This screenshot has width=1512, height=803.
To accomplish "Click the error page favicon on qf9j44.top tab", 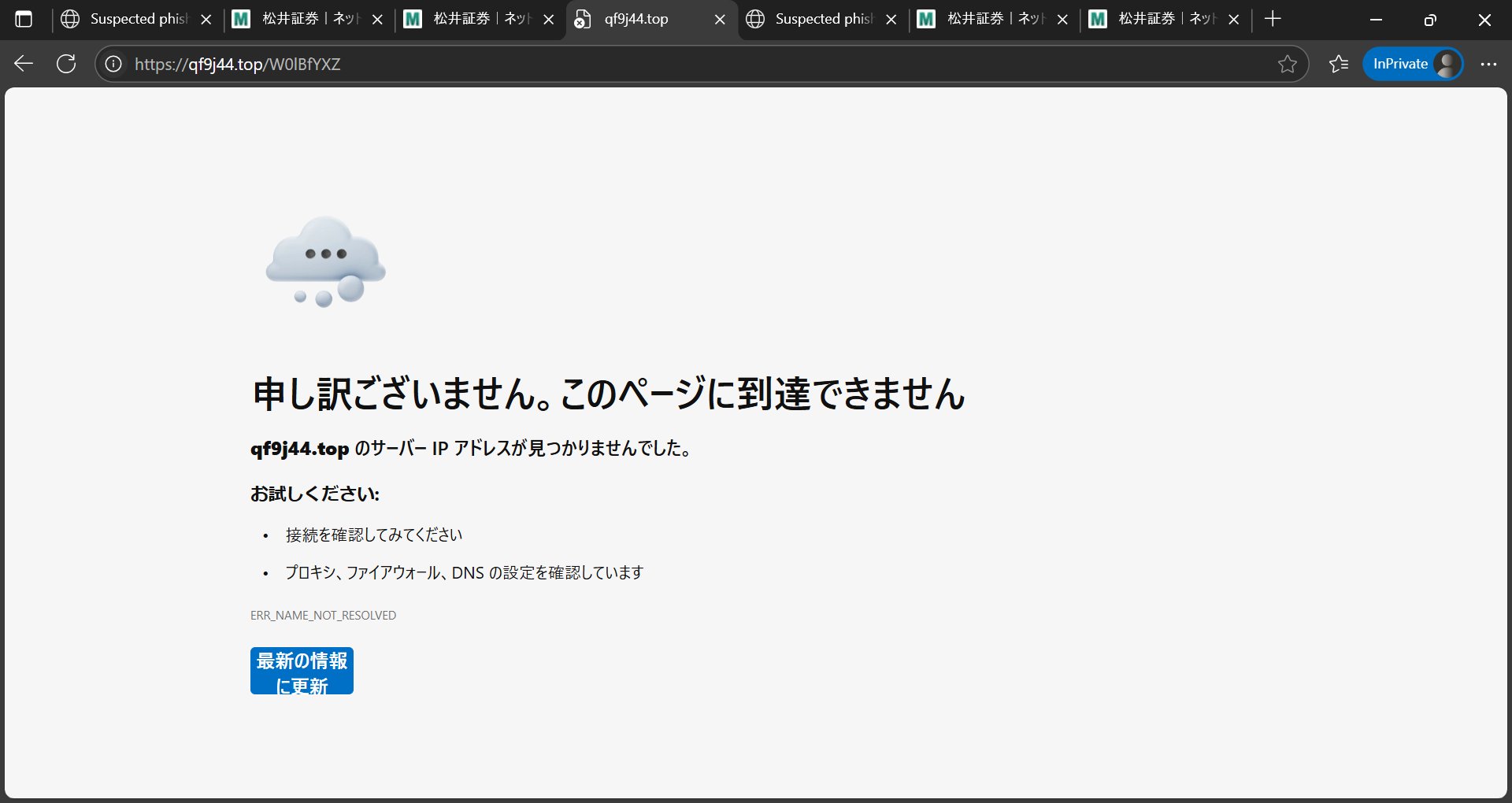I will [582, 20].
